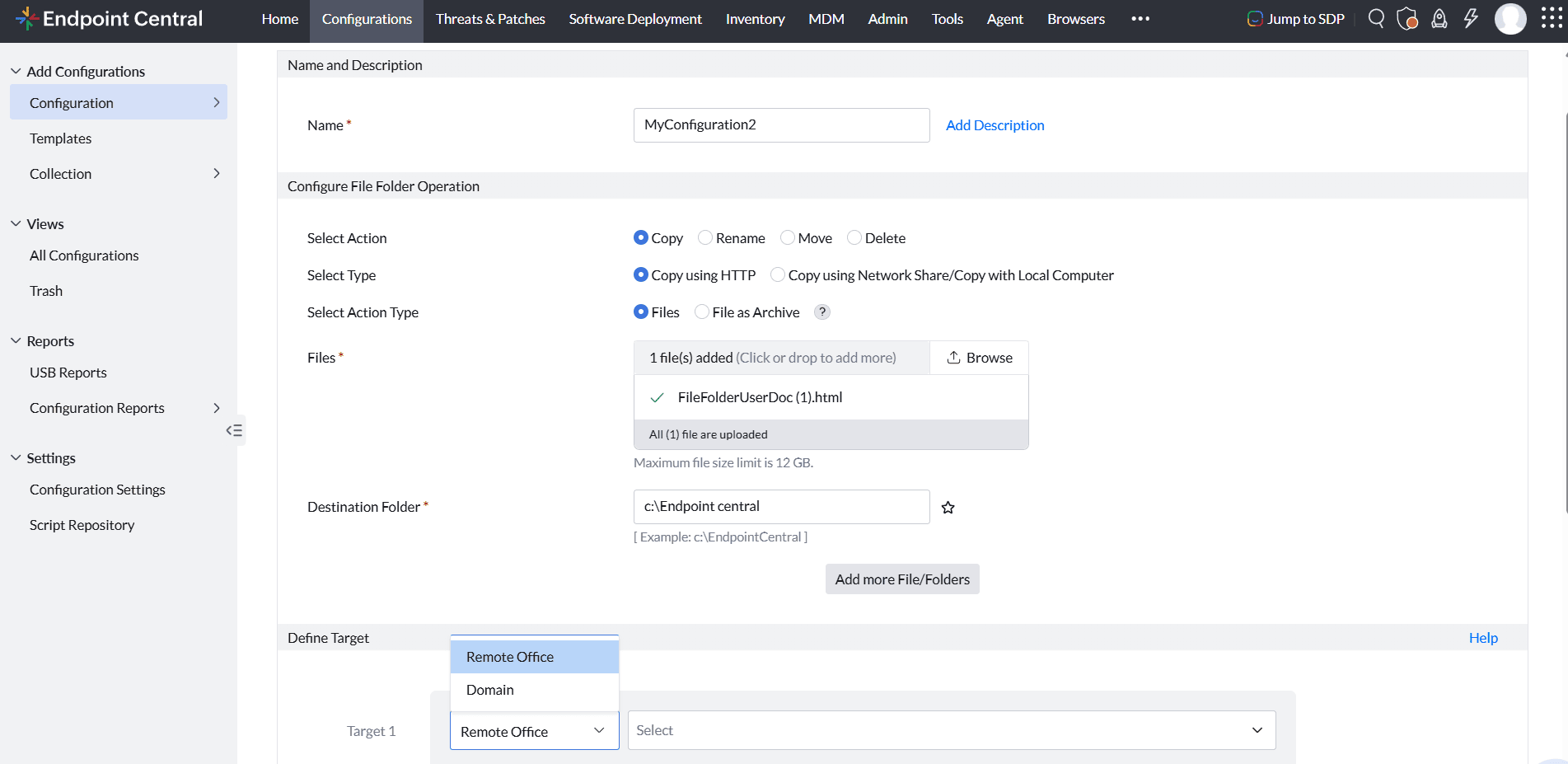Select the Copy action radio button
1568x764 pixels.
coord(641,237)
